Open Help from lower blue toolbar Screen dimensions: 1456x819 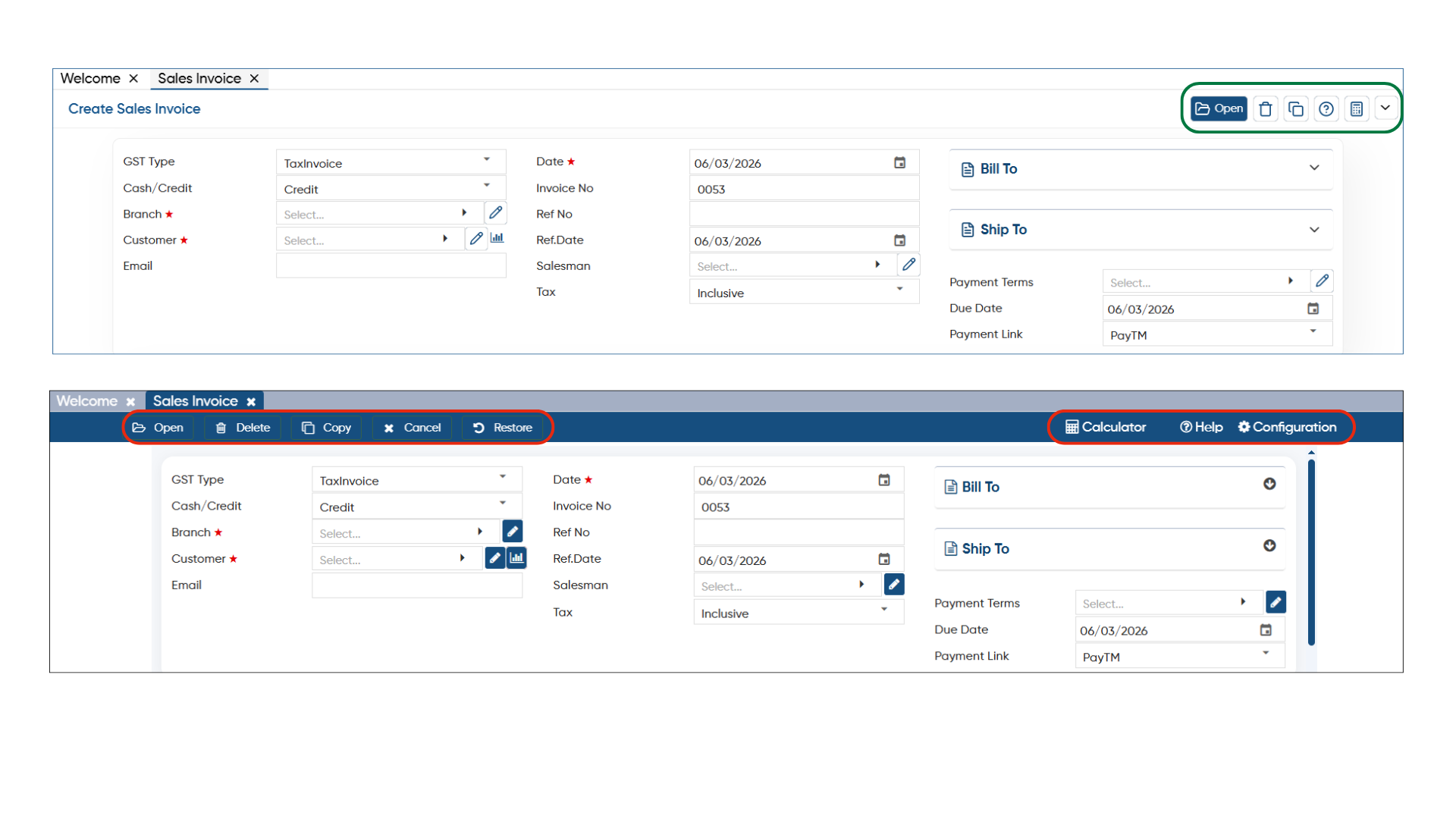pyautogui.click(x=1201, y=427)
